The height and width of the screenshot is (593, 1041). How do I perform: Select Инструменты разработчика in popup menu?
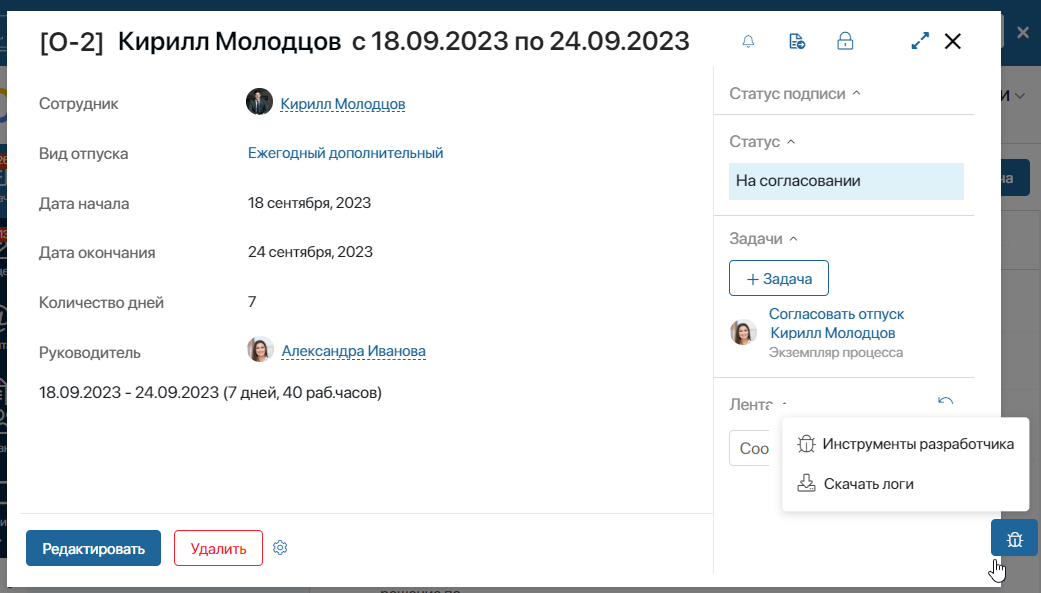click(906, 444)
